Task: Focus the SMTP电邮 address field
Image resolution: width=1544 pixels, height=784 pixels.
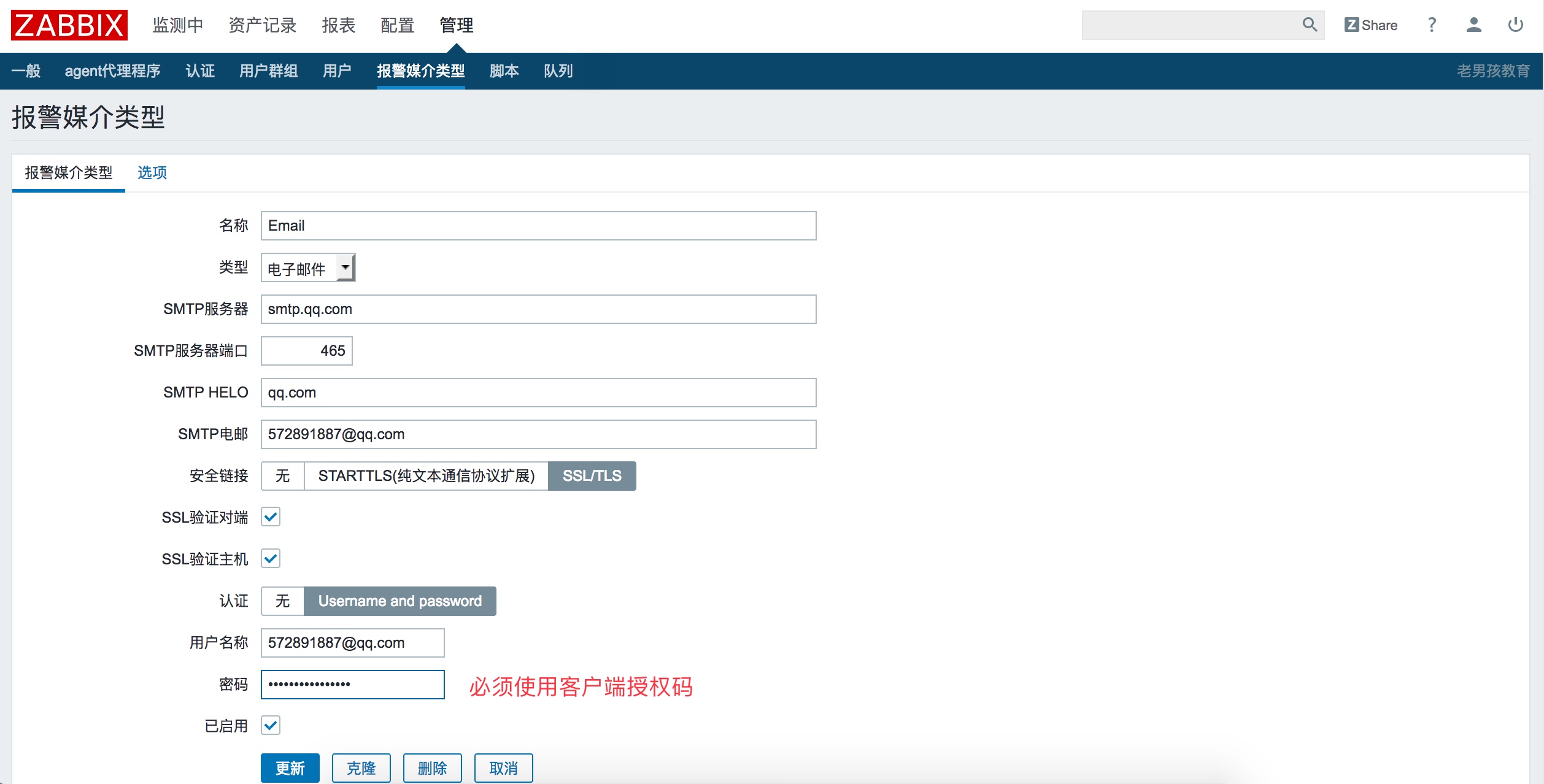Action: (539, 434)
